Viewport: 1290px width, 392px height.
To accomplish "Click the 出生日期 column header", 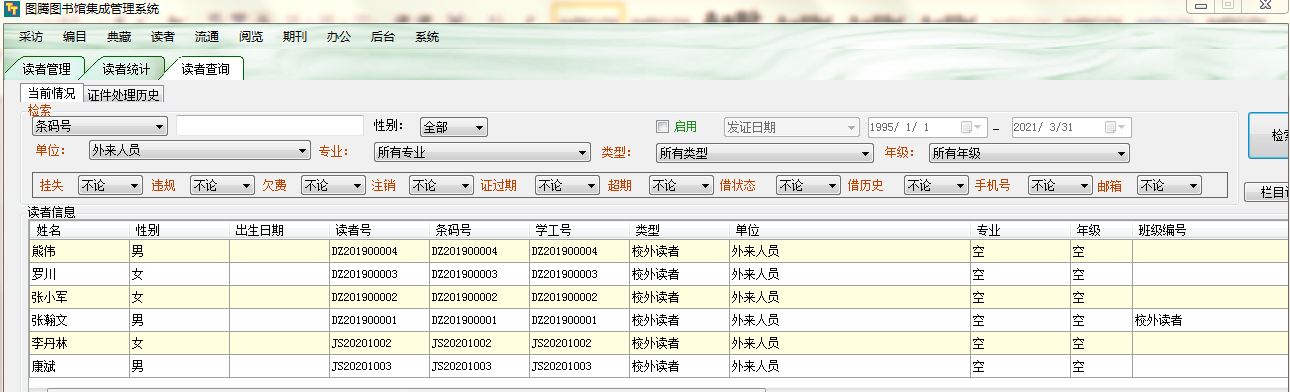I will click(280, 230).
